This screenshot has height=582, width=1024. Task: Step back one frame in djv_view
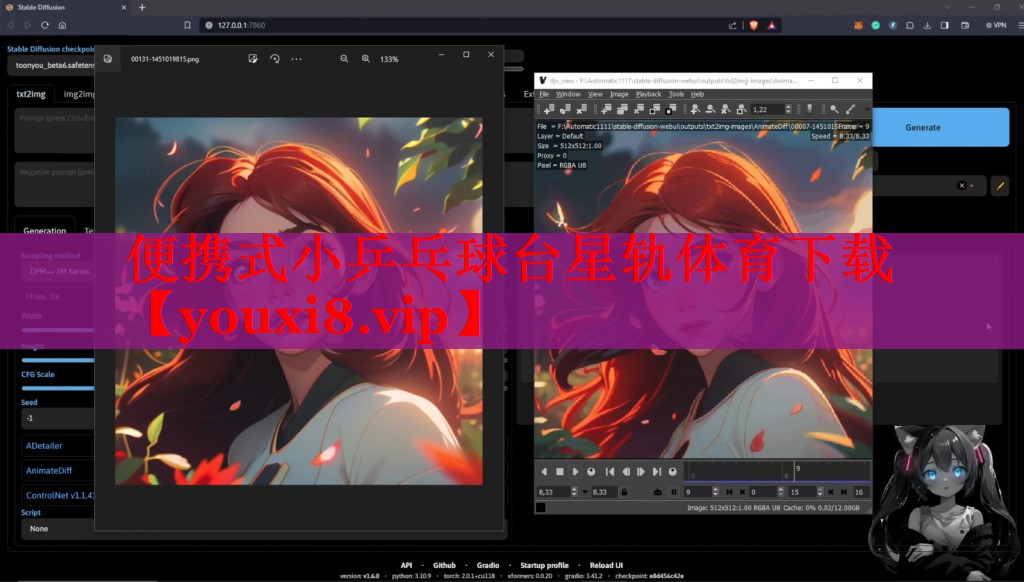pos(626,472)
